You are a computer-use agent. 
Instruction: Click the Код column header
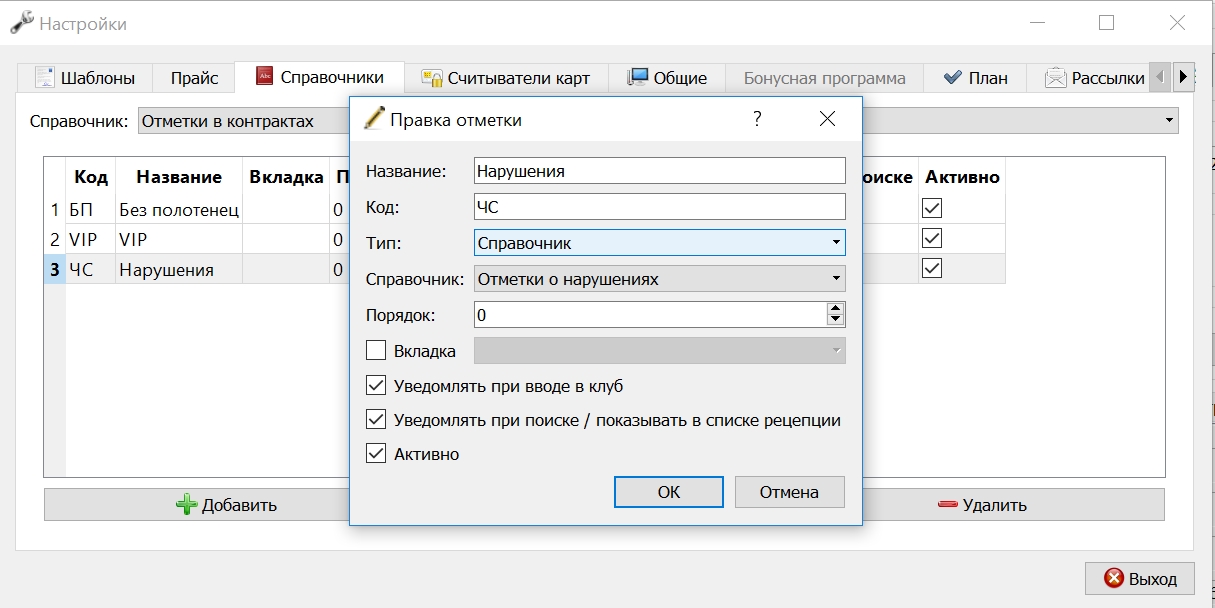(91, 177)
